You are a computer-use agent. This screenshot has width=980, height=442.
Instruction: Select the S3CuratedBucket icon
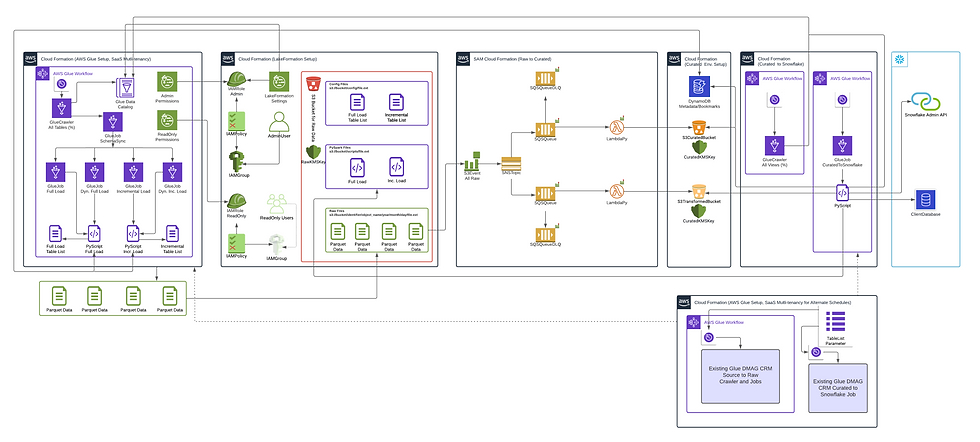699,127
